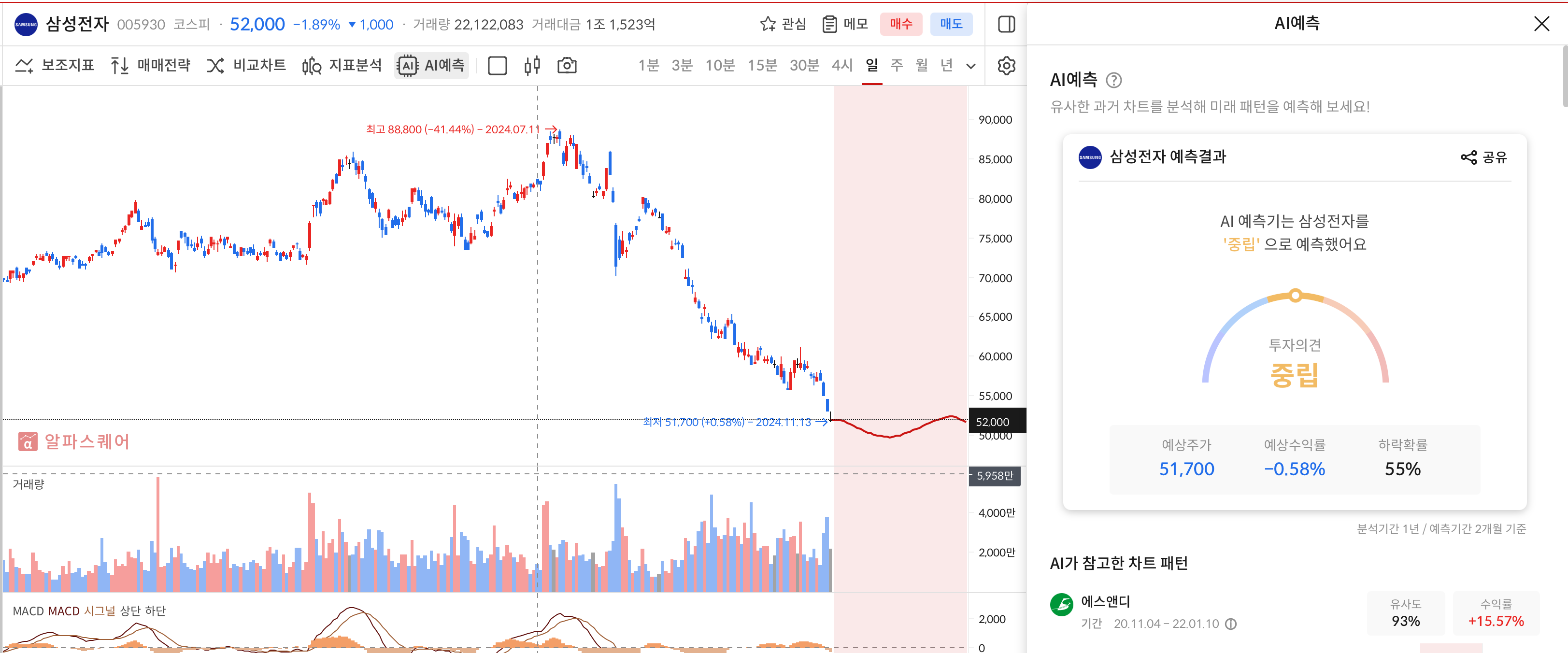Click the stock code 005930
This screenshot has width=1568, height=653.
click(141, 24)
